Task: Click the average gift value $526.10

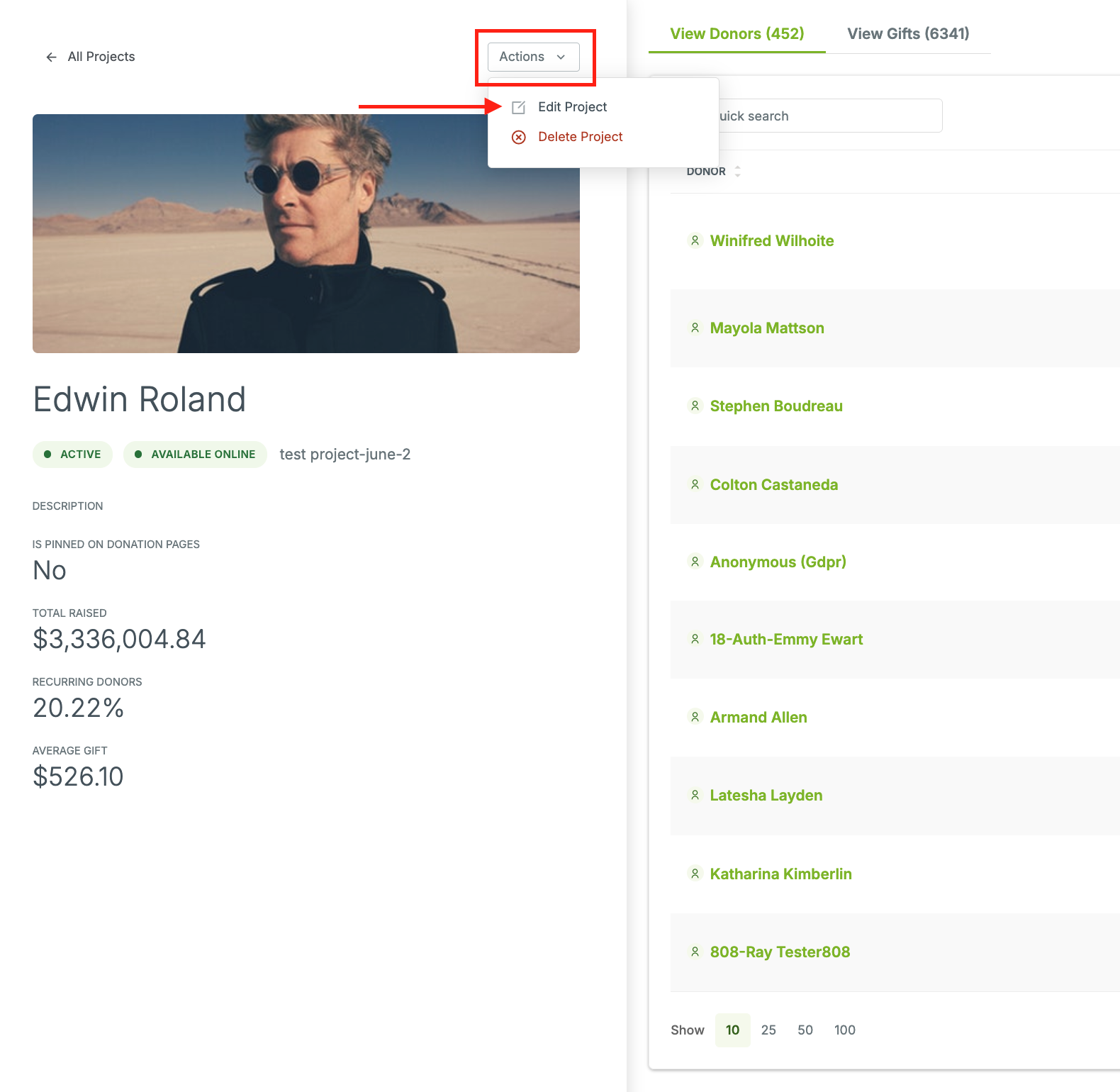Action: point(78,777)
